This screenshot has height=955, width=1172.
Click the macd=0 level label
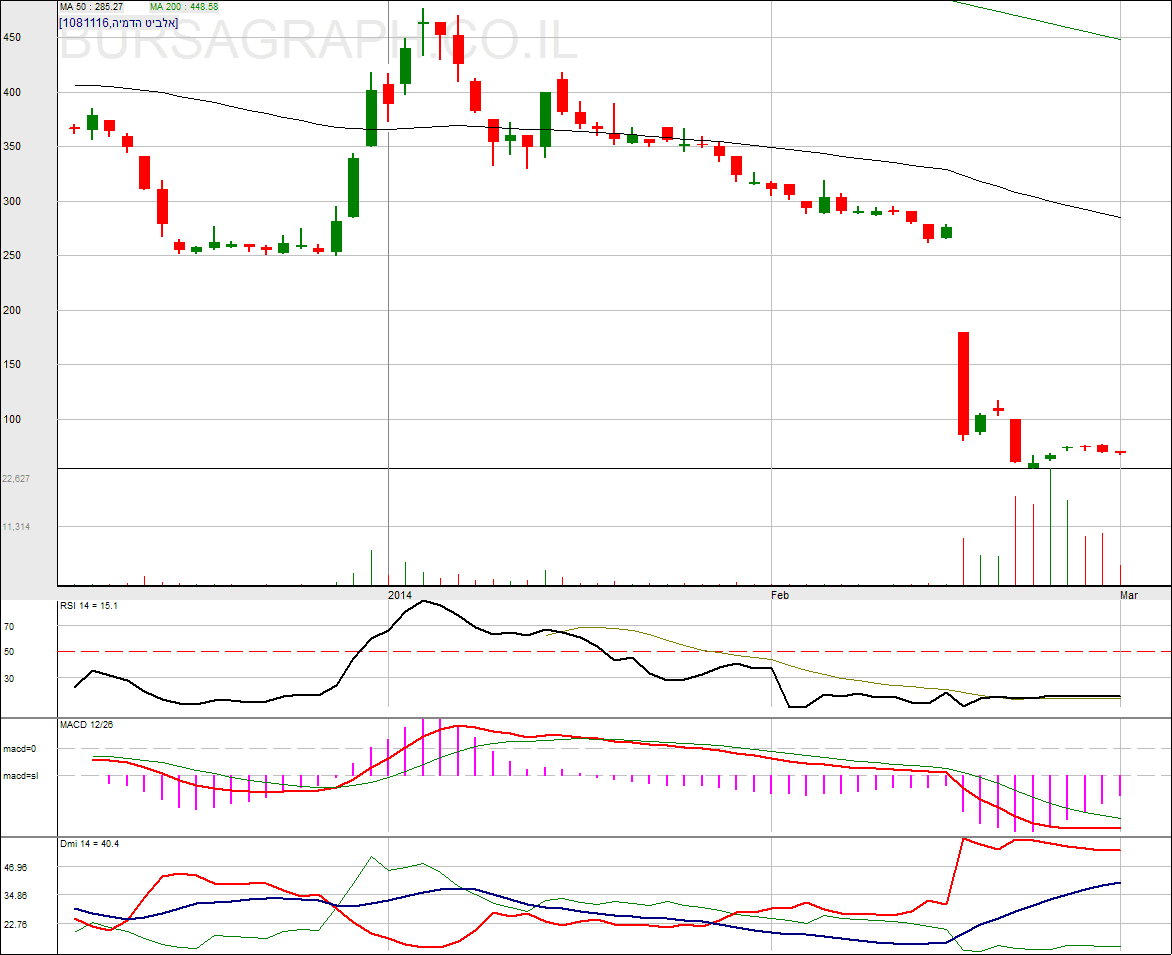(19, 749)
